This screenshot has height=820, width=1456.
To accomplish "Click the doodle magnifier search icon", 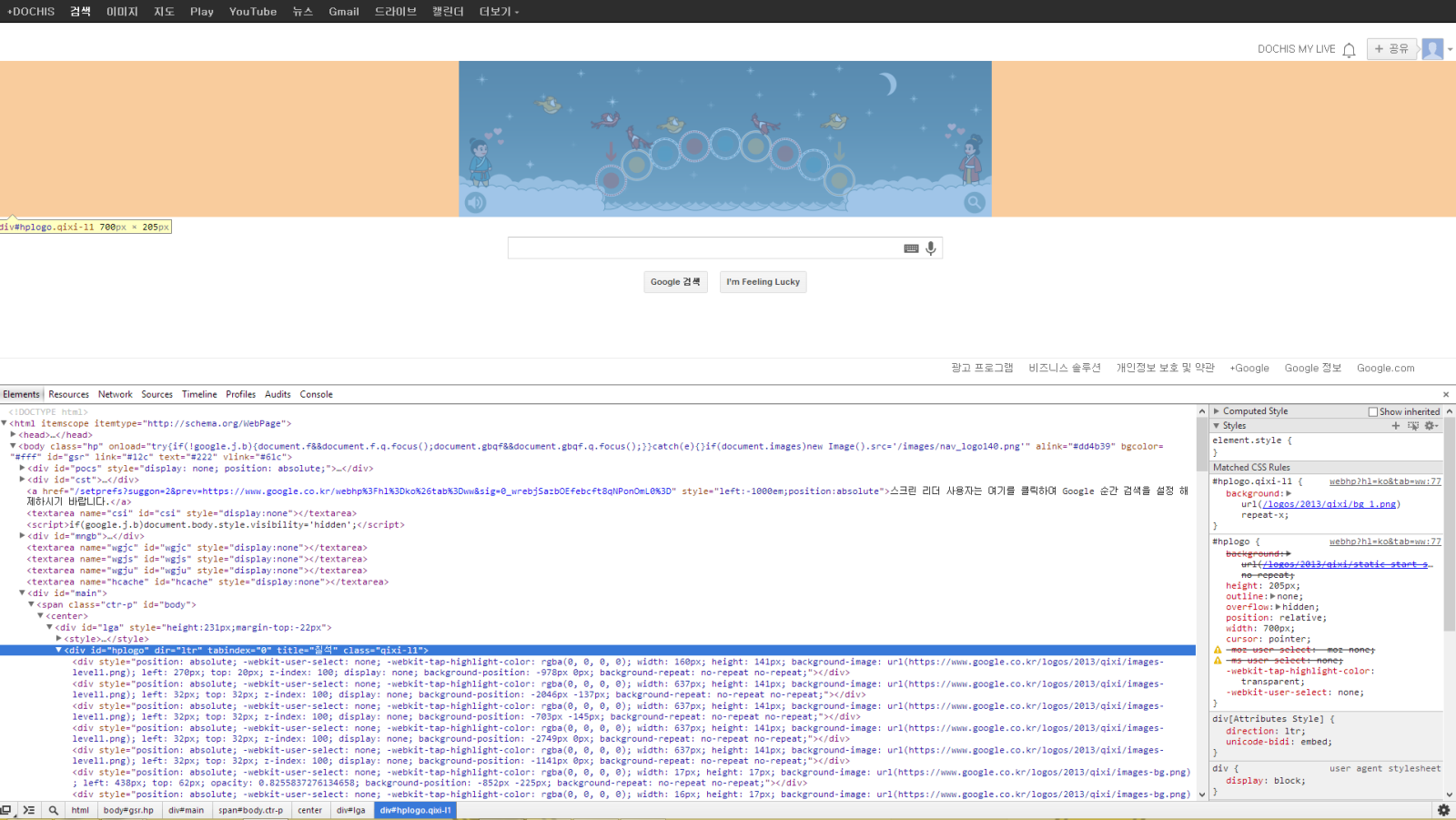I will (x=974, y=202).
